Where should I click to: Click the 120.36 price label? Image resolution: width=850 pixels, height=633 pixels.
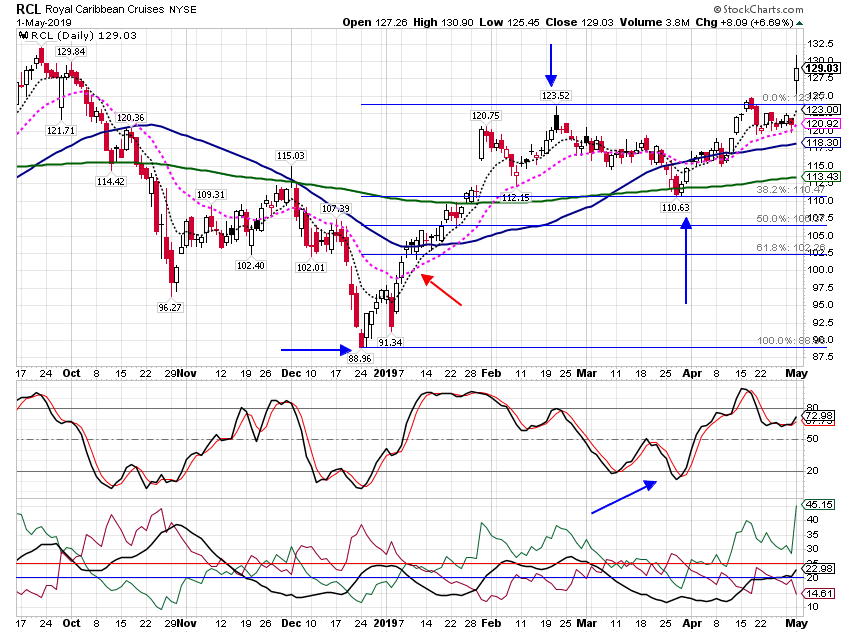(x=131, y=118)
